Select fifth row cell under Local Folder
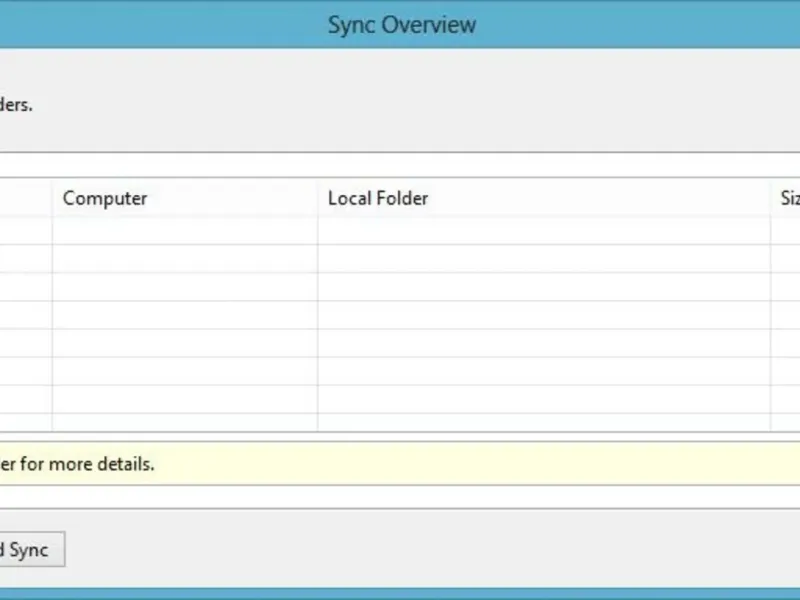 [544, 343]
